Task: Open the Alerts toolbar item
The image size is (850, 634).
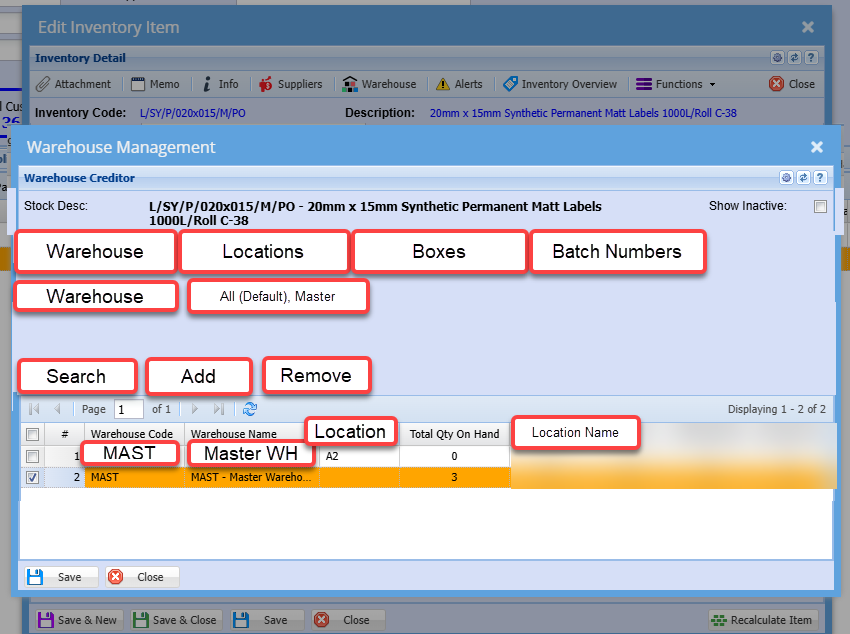Action: pyautogui.click(x=459, y=84)
